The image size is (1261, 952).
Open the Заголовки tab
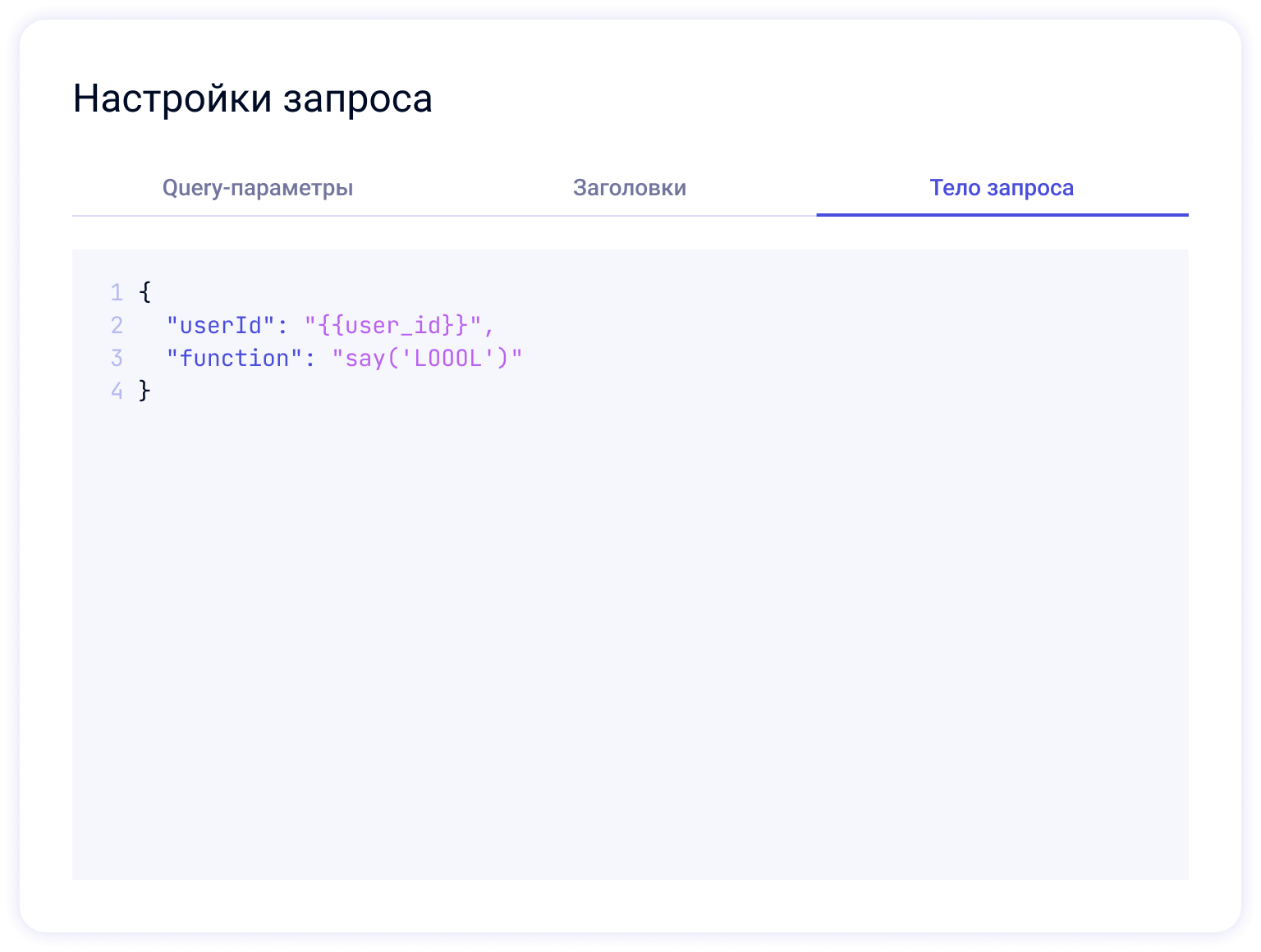pyautogui.click(x=630, y=188)
